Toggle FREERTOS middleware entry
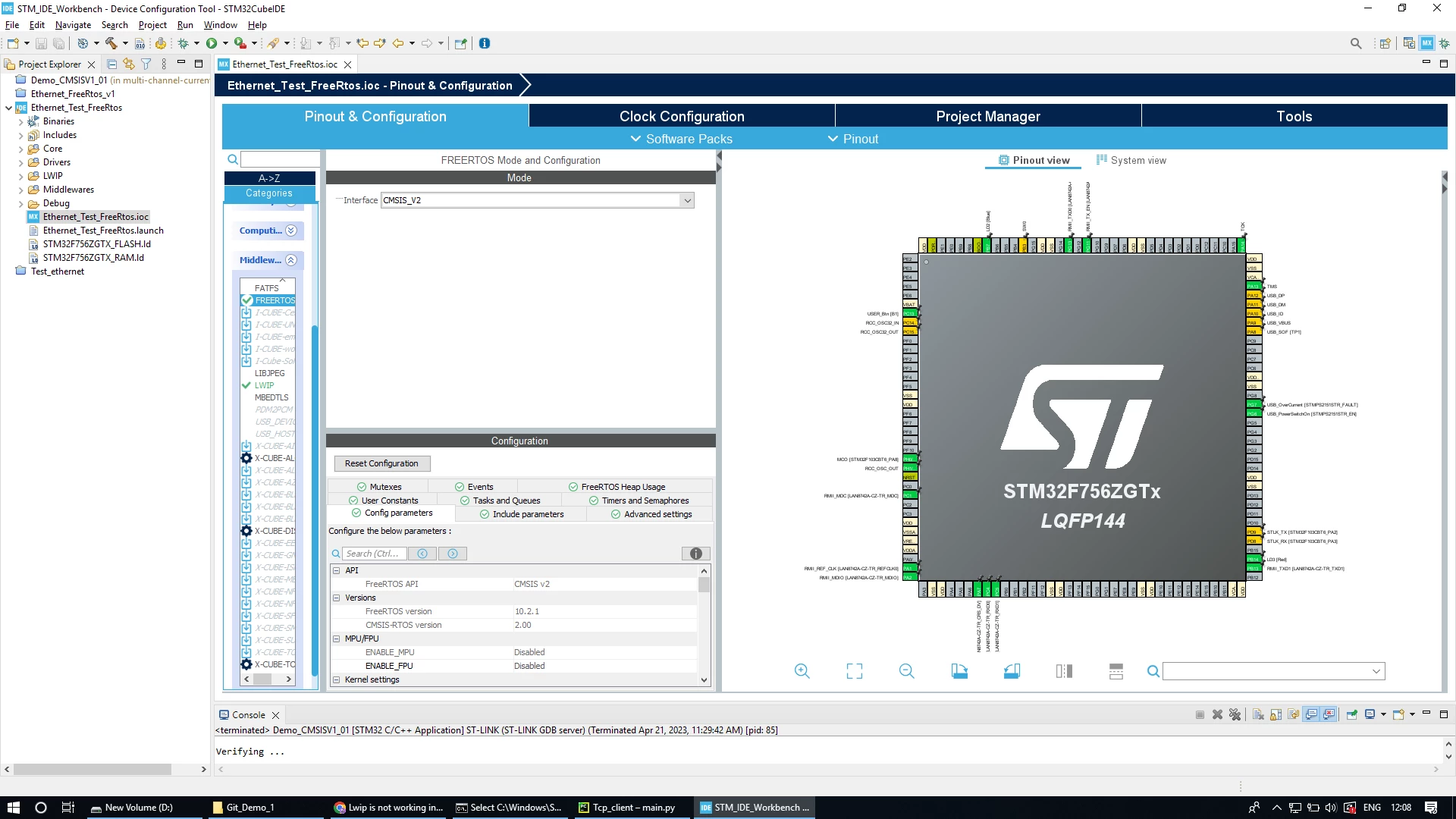Viewport: 1456px width, 819px height. (x=268, y=300)
